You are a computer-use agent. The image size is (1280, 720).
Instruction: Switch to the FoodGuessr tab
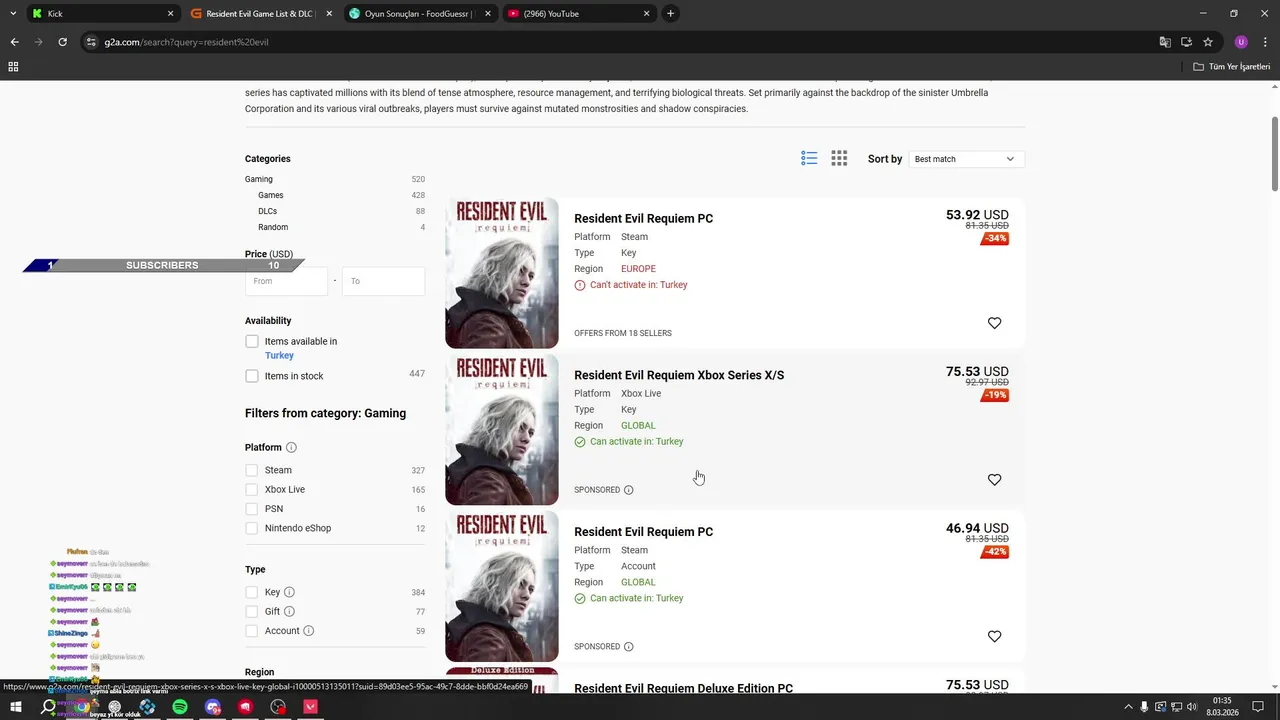pyautogui.click(x=419, y=14)
